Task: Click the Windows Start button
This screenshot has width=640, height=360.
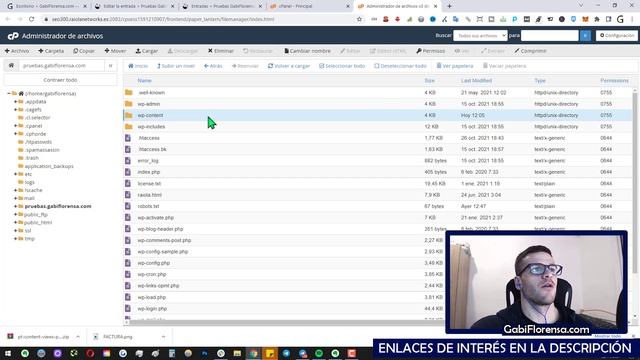Action: (8, 353)
